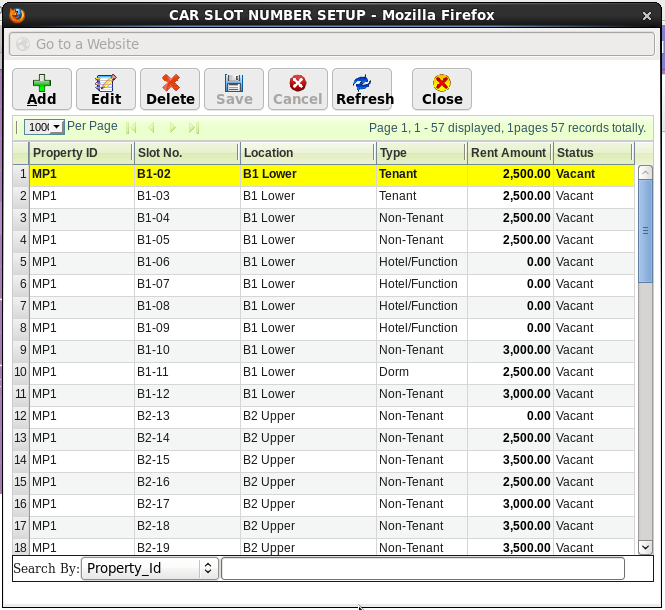
Task: Go to the previous page arrow
Action: click(x=151, y=128)
